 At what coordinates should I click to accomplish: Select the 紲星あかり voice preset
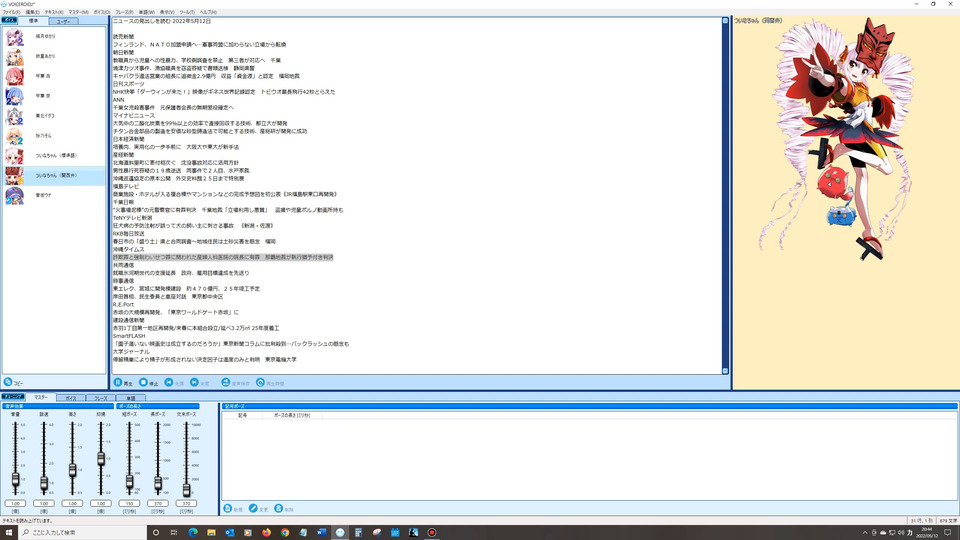click(x=54, y=56)
